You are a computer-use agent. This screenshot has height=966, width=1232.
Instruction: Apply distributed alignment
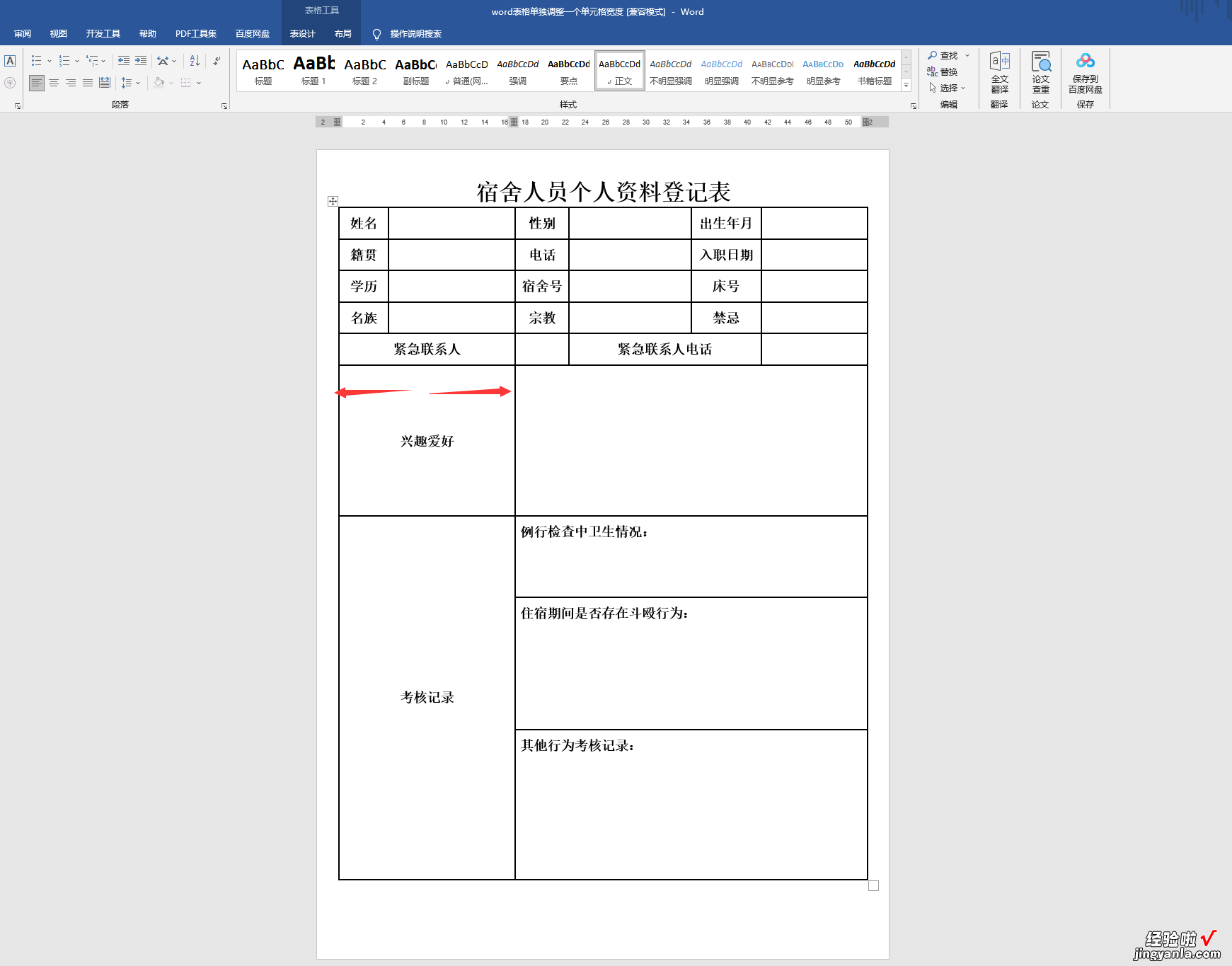[x=105, y=83]
